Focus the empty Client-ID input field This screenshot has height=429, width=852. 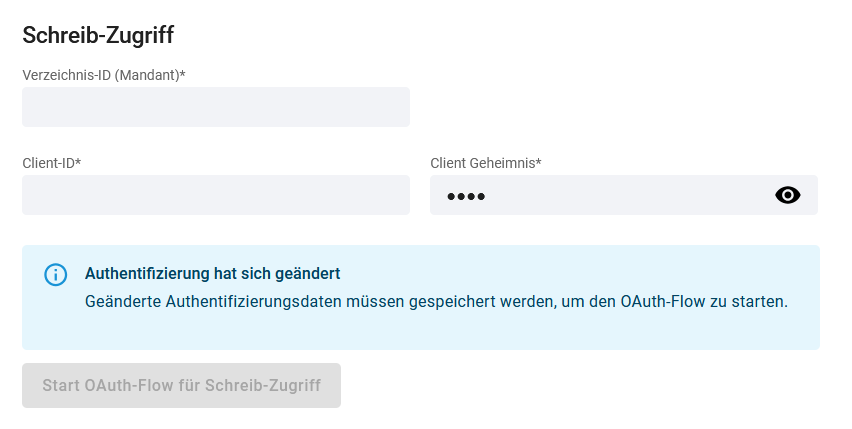[x=216, y=195]
